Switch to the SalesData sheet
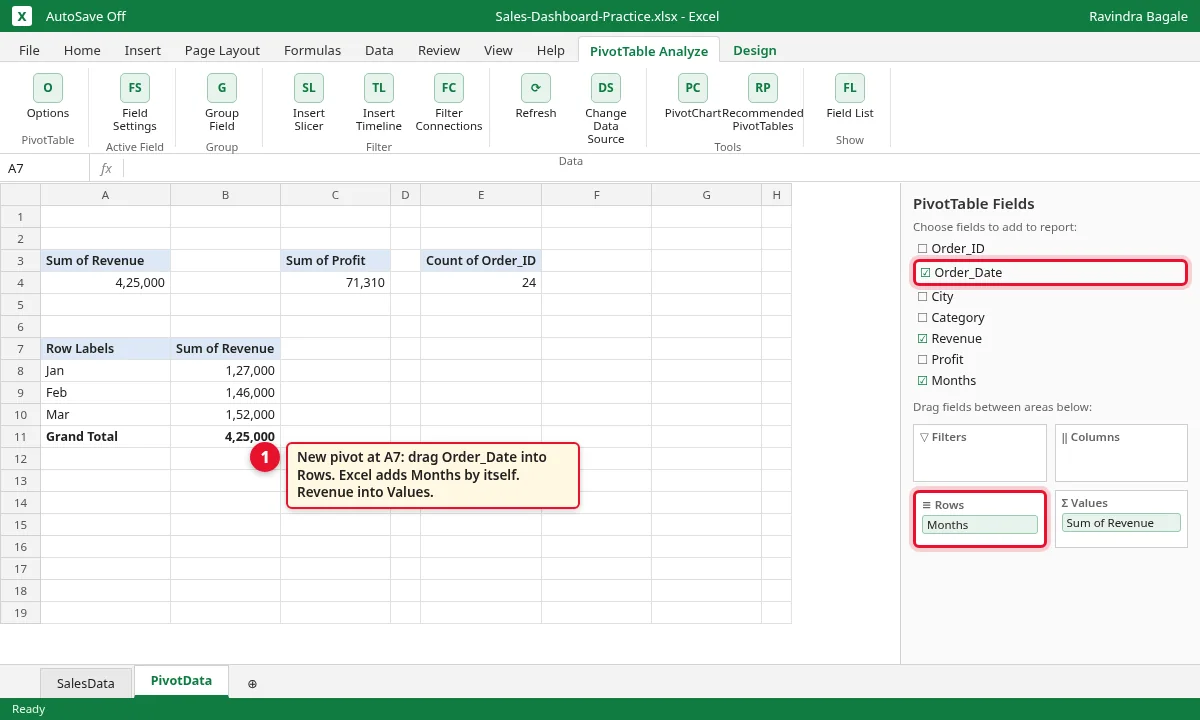 coord(86,683)
